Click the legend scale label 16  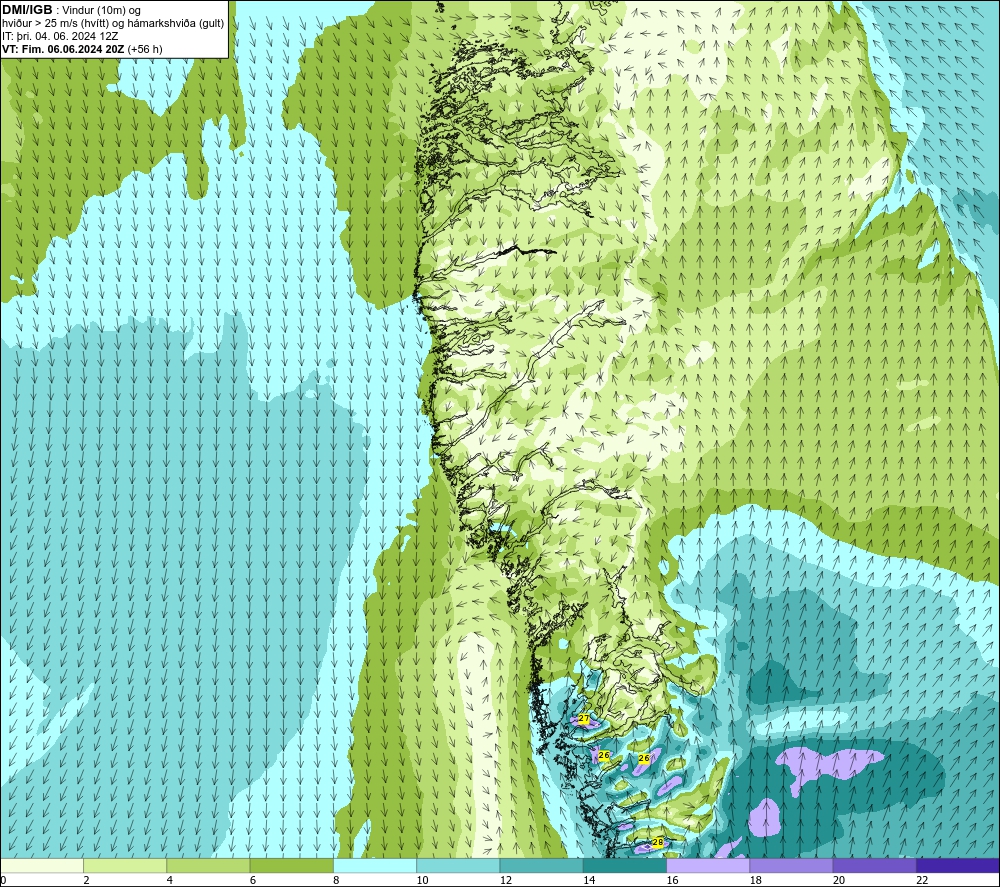pos(672,880)
